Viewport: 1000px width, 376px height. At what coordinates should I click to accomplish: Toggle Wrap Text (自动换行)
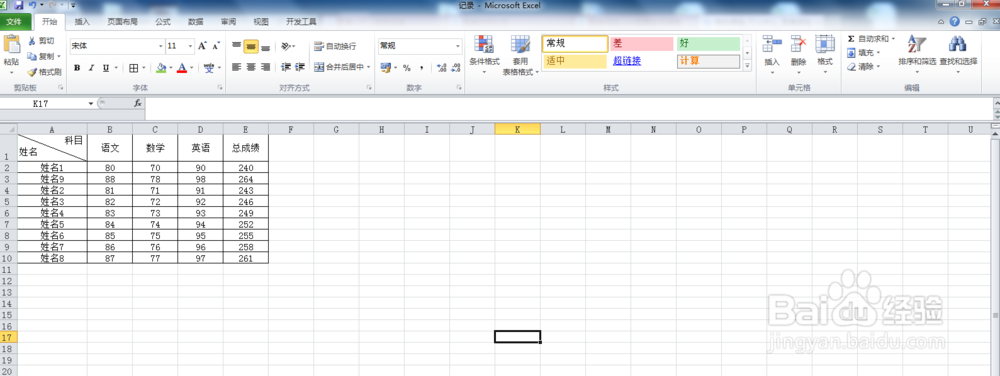[x=335, y=46]
